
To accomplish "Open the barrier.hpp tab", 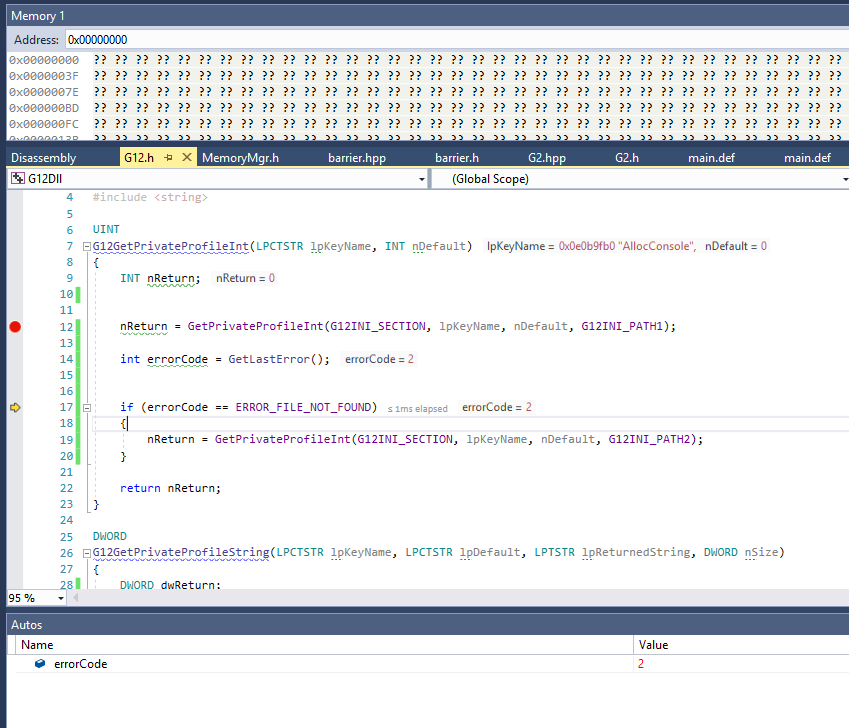I will coord(356,158).
